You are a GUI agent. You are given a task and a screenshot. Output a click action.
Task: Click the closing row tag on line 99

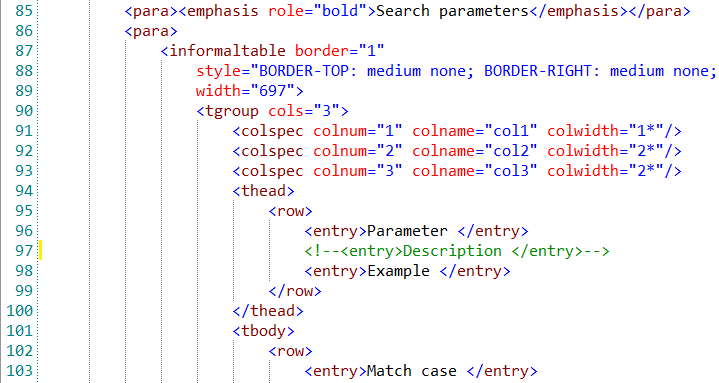295,291
